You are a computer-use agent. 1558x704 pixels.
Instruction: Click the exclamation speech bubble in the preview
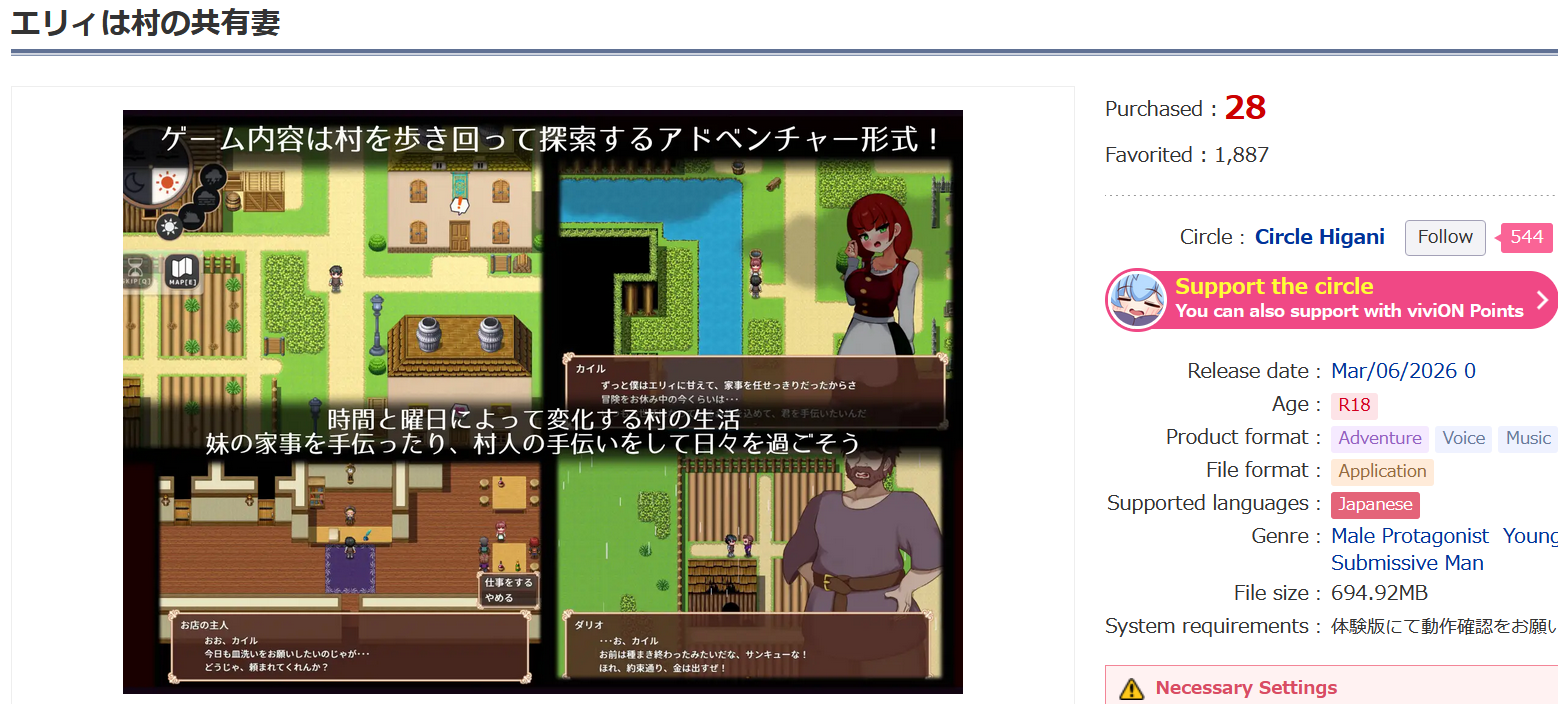pos(459,206)
